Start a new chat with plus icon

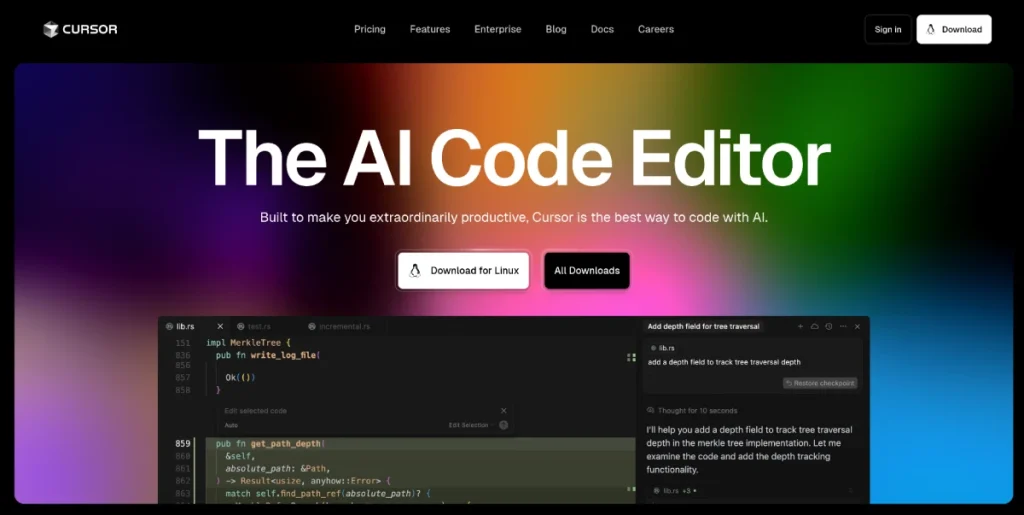pyautogui.click(x=801, y=326)
